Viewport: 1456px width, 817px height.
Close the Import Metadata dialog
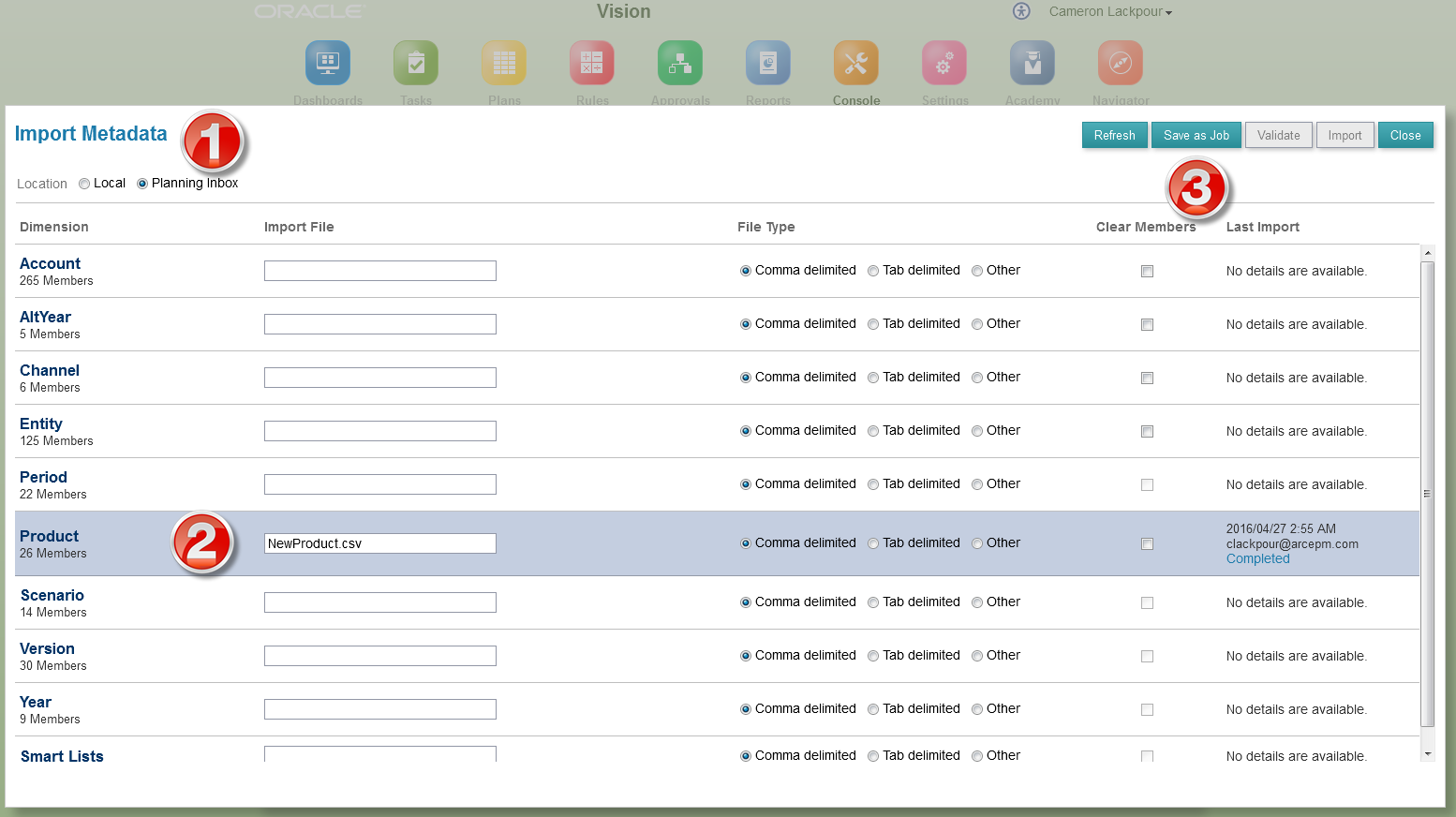point(1405,135)
